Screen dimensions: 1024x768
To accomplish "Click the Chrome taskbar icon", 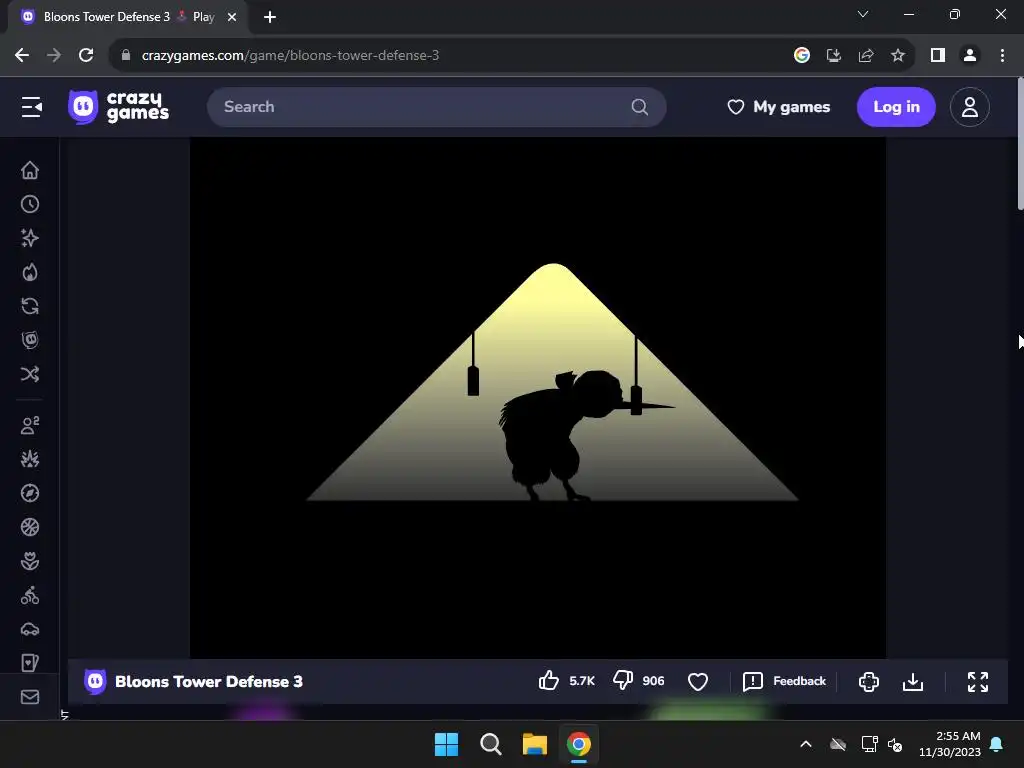I will (579, 744).
